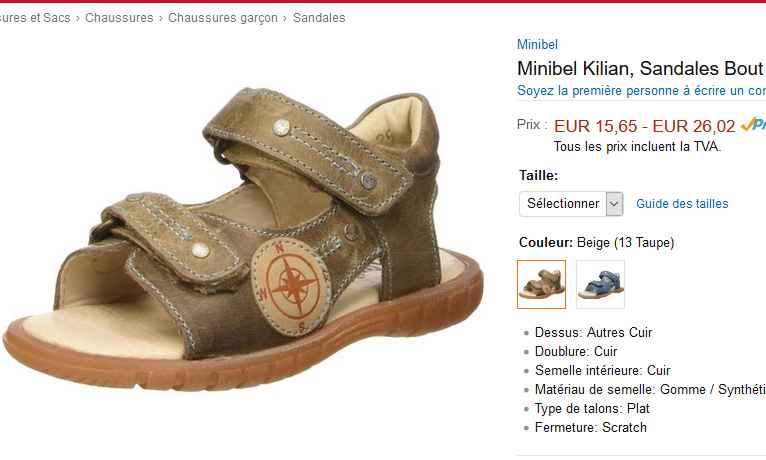Go to Chaussures garçon breadcrumb category
This screenshot has height=460, width=766.
(223, 18)
